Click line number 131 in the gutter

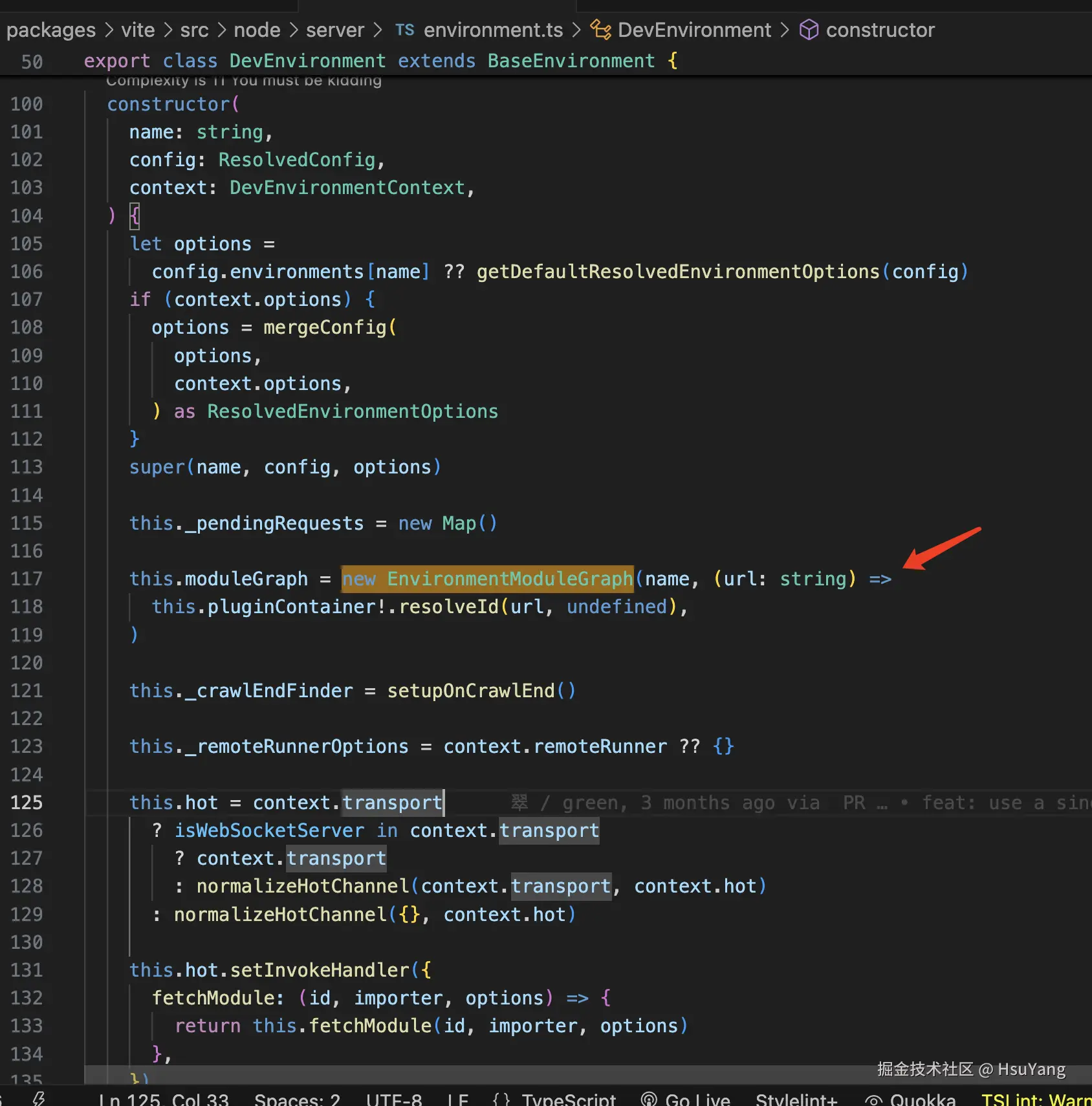pyautogui.click(x=27, y=970)
